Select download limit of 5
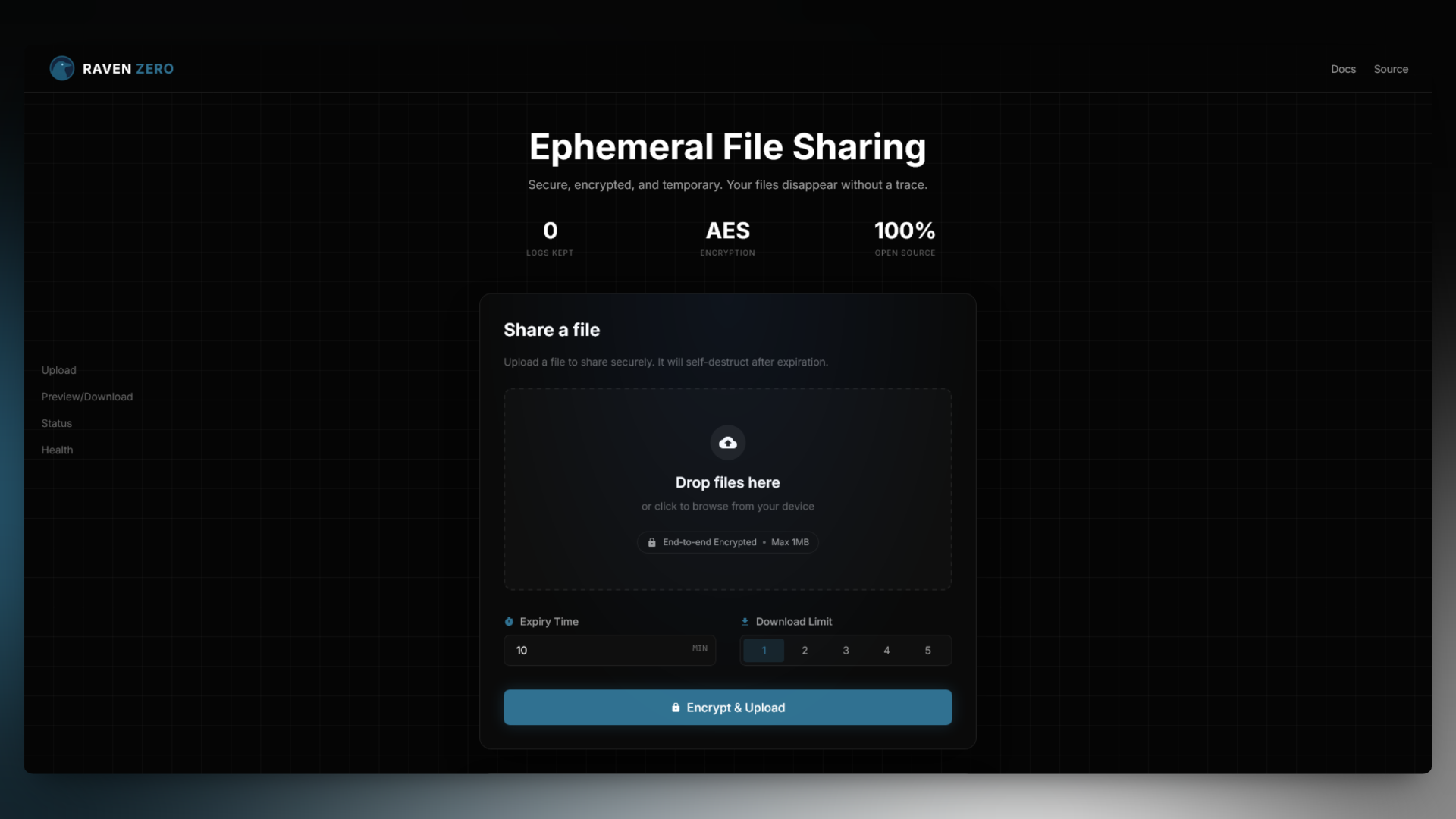Screen dimensions: 1456x819 pyautogui.click(x=927, y=650)
